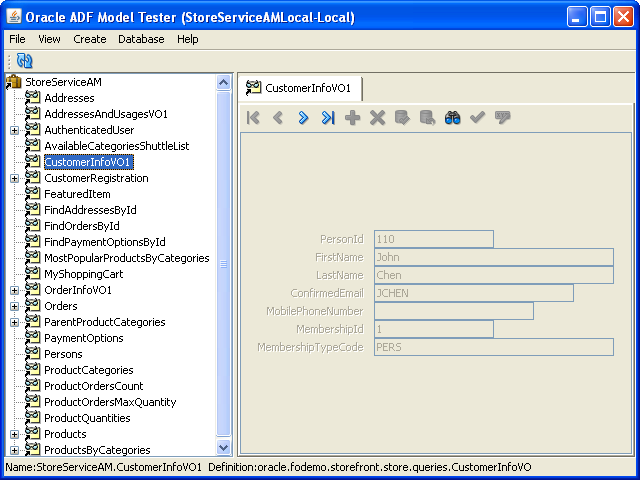Click the Persons view object icon

tap(32, 354)
